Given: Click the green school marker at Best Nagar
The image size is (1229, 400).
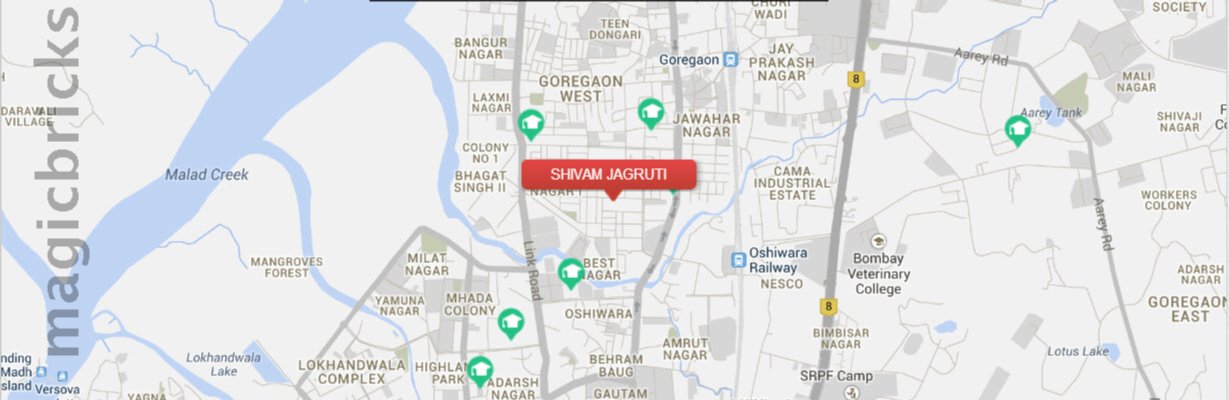Looking at the screenshot, I should pyautogui.click(x=570, y=273).
